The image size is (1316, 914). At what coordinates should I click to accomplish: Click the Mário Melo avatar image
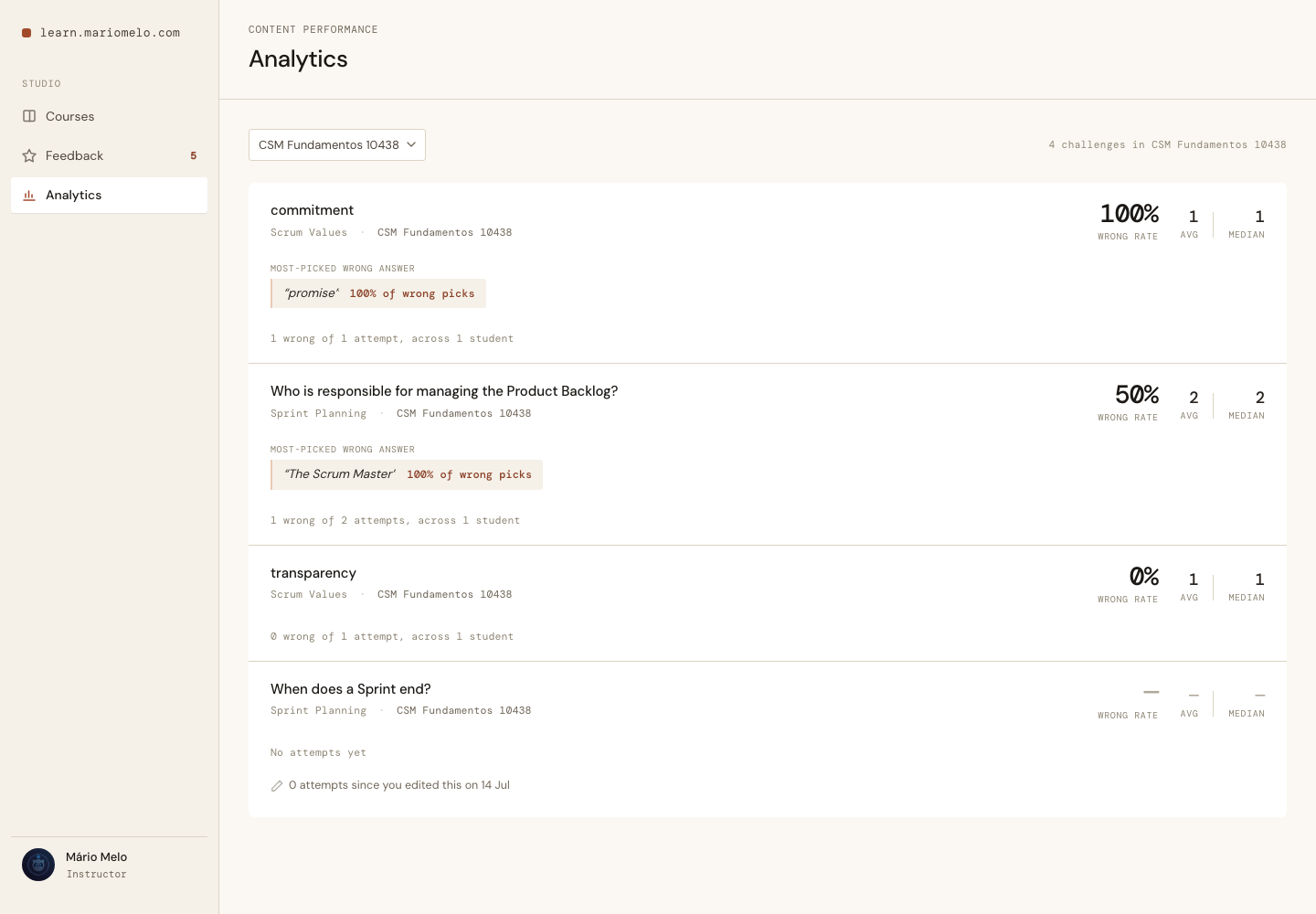[38, 865]
